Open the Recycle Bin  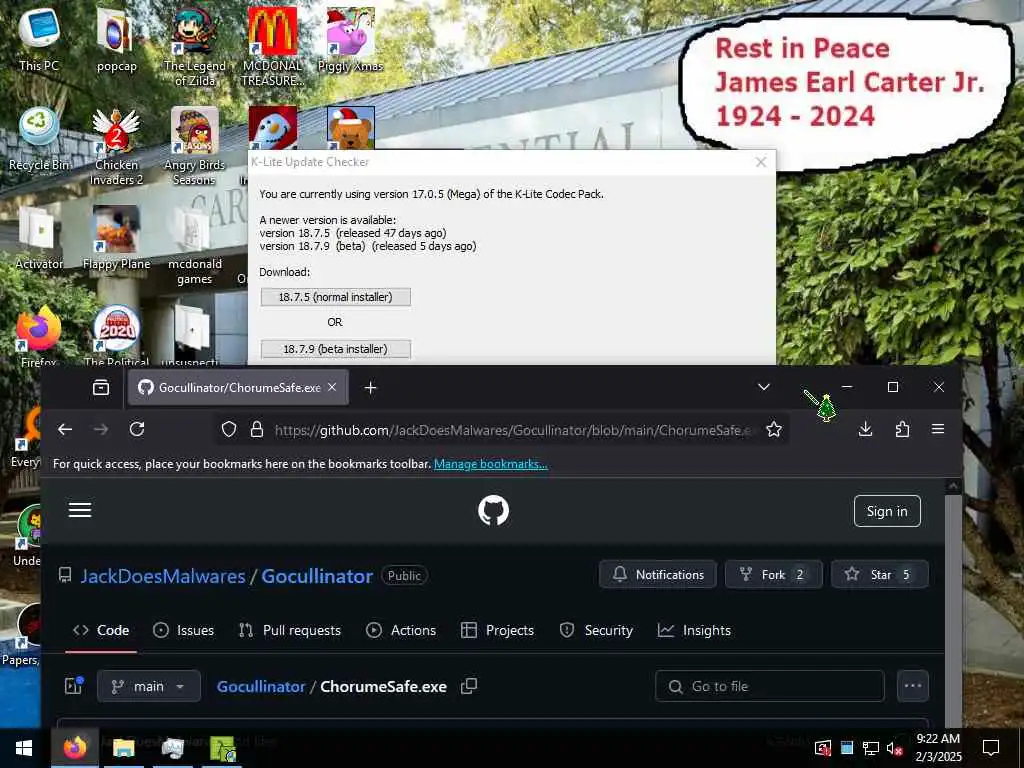(39, 138)
